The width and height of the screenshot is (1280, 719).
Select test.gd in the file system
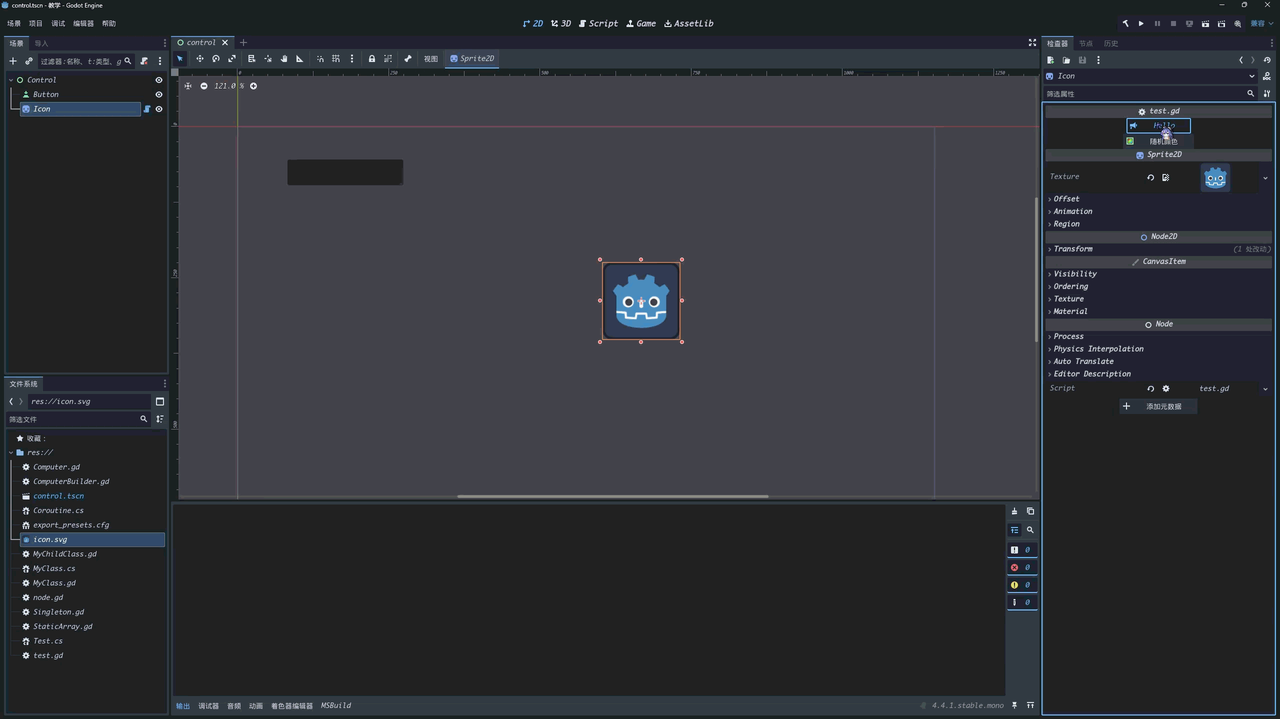pyautogui.click(x=48, y=656)
